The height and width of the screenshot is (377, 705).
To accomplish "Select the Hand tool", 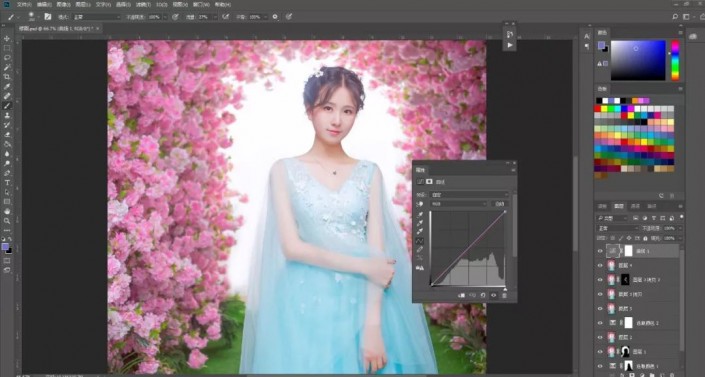I will pos(7,211).
